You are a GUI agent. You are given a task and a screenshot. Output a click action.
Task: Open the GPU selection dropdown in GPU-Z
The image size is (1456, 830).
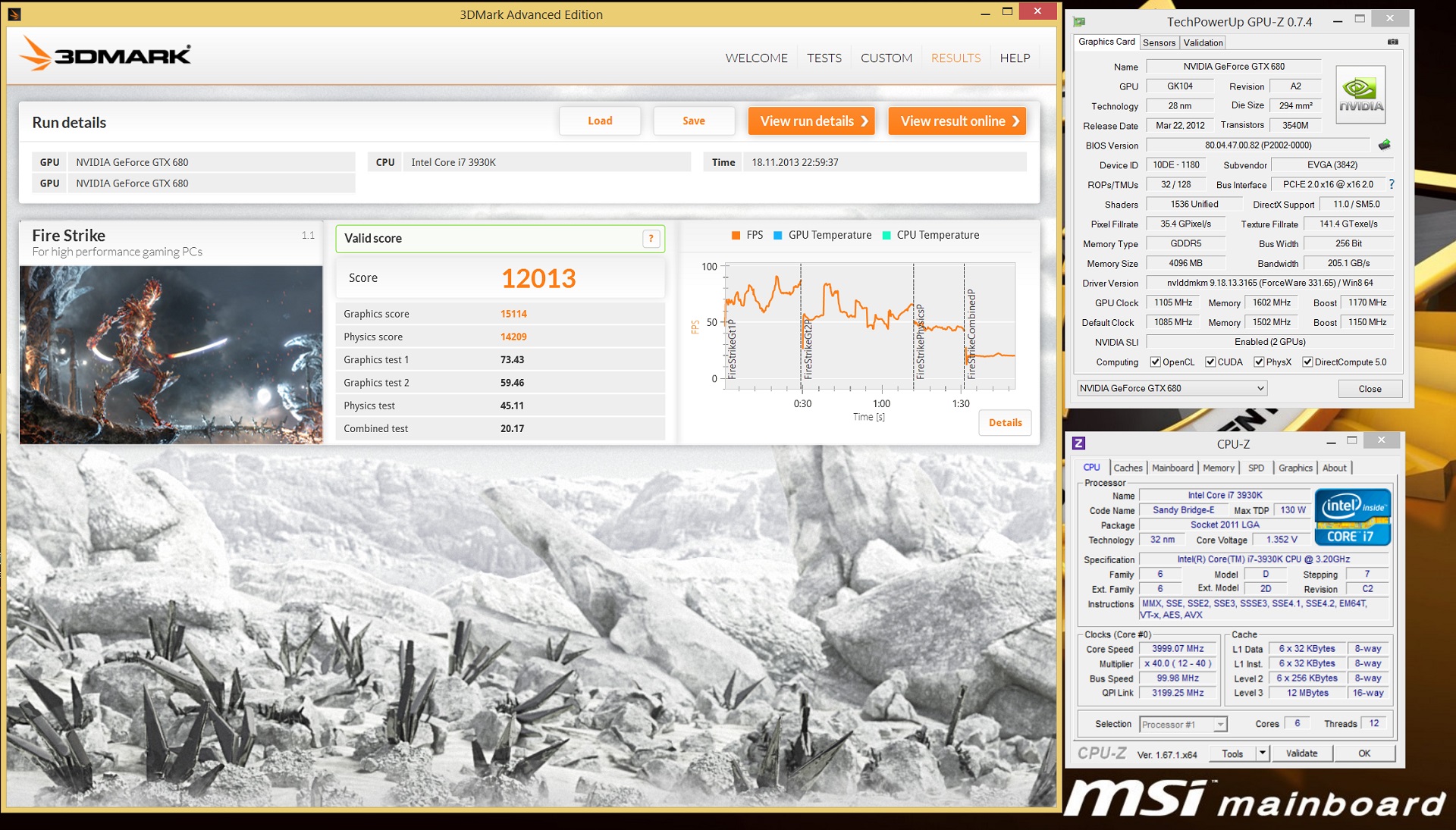pyautogui.click(x=1172, y=388)
